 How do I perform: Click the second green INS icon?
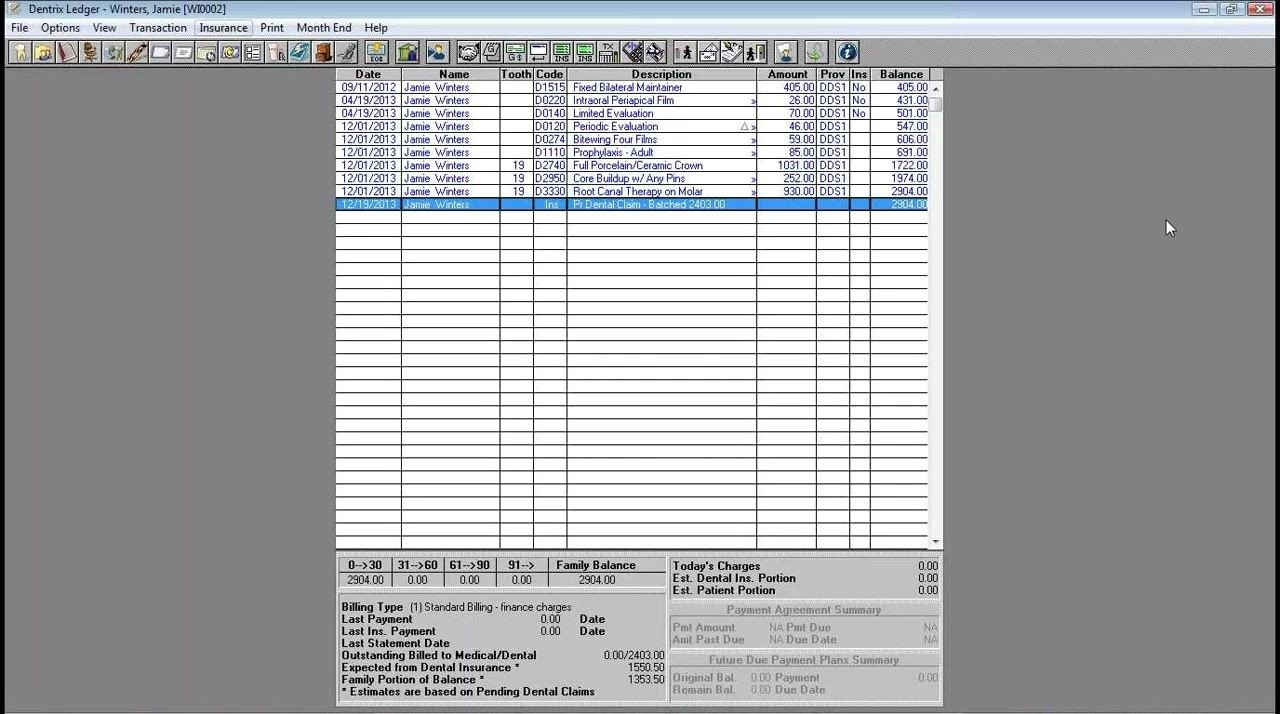[585, 52]
